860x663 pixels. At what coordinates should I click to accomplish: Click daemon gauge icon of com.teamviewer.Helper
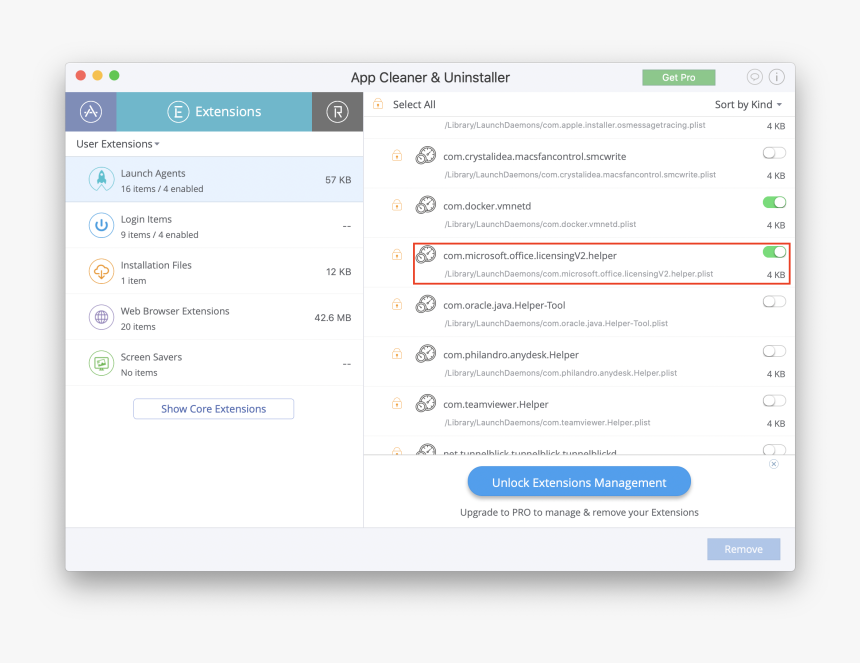426,403
